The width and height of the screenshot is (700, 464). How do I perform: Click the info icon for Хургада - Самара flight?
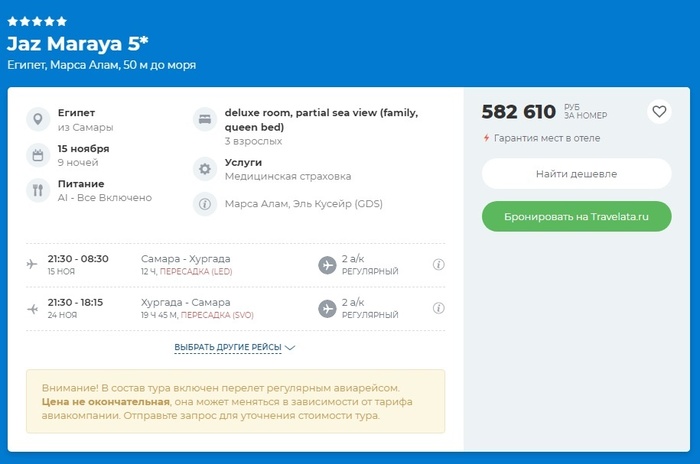pyautogui.click(x=438, y=308)
